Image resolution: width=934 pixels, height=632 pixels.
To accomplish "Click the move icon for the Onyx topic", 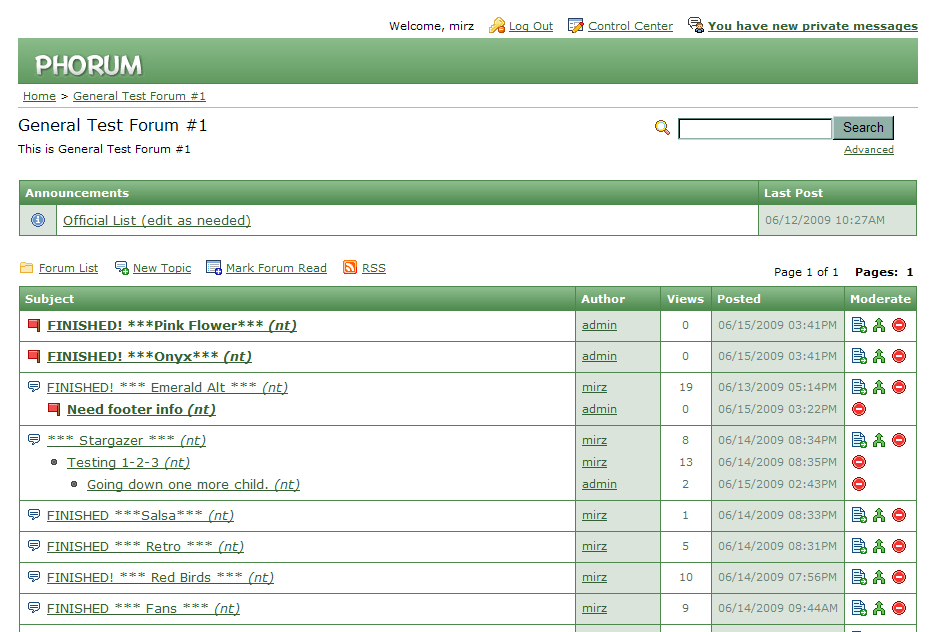I will point(859,356).
